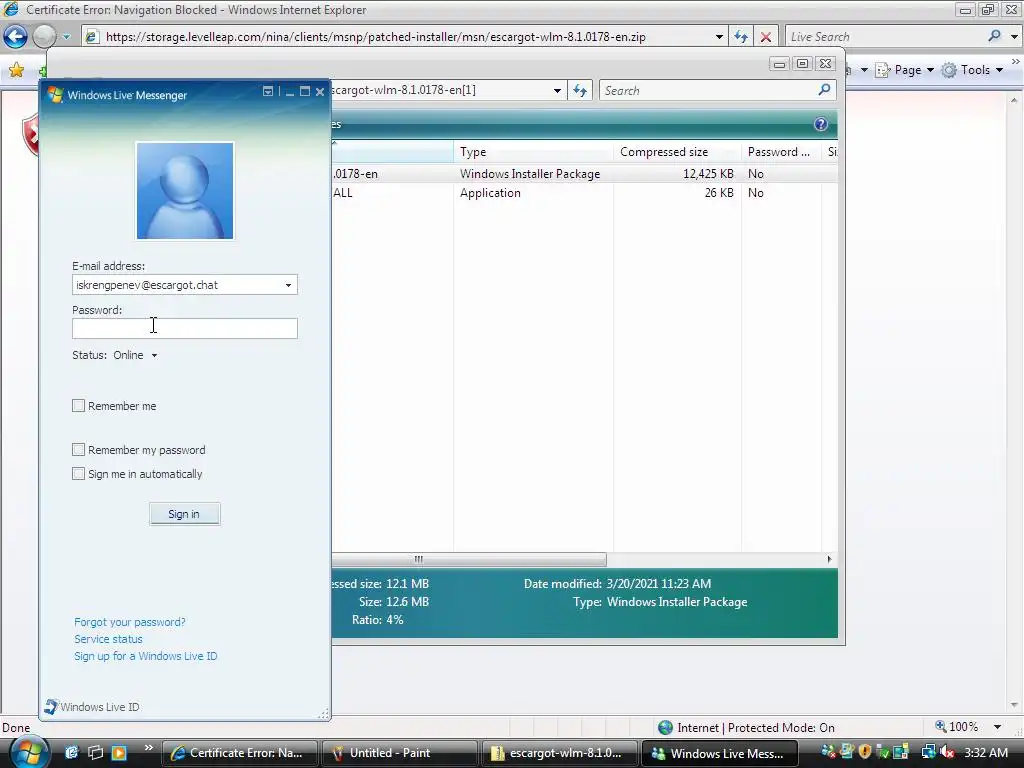
Task: Check the Remember me checkbox
Action: [78, 406]
